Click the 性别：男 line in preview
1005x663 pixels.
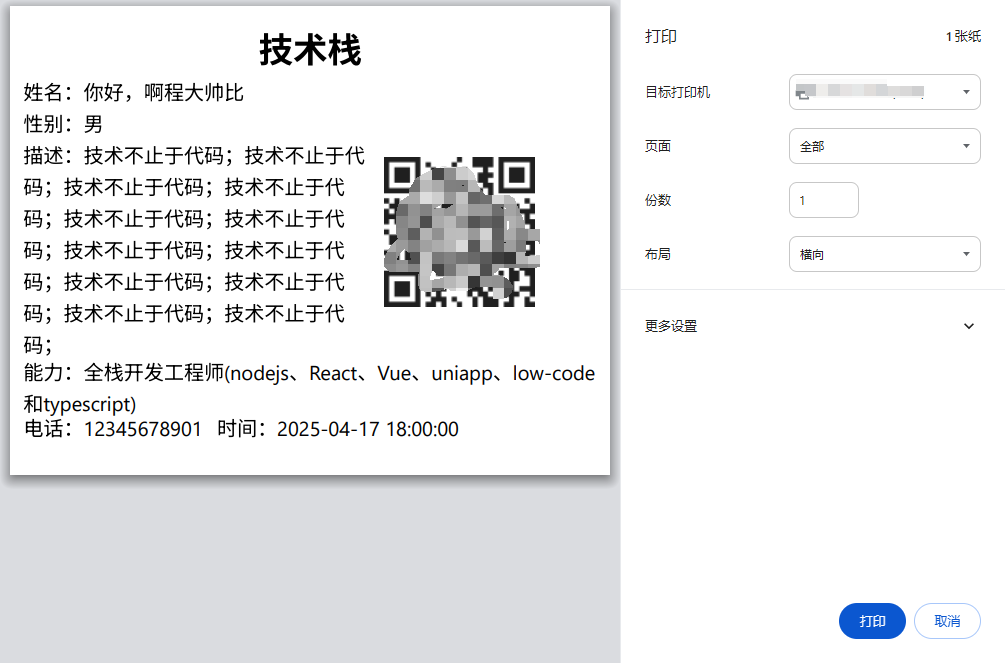pos(63,124)
